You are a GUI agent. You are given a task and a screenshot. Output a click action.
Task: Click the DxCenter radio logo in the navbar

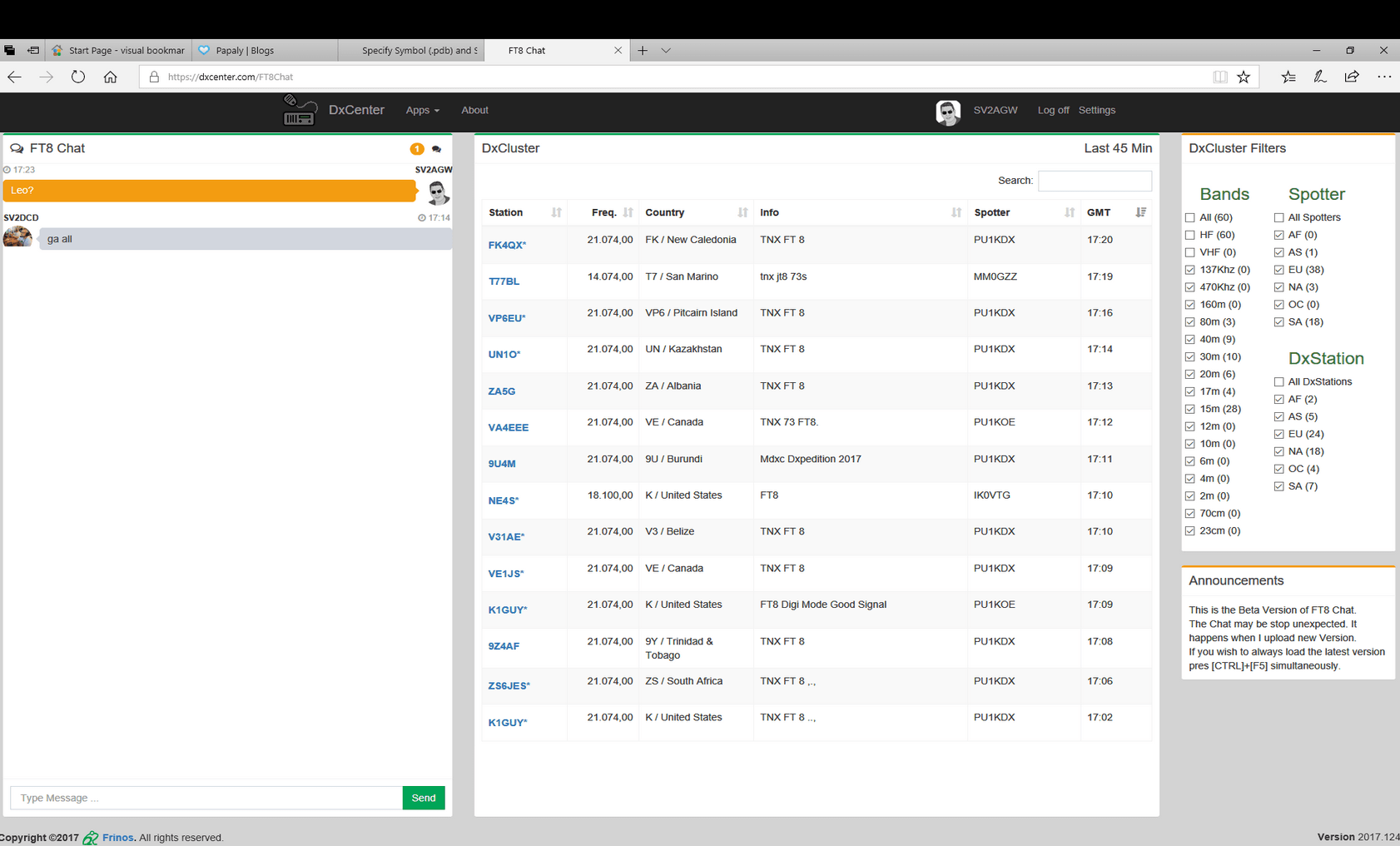[299, 109]
